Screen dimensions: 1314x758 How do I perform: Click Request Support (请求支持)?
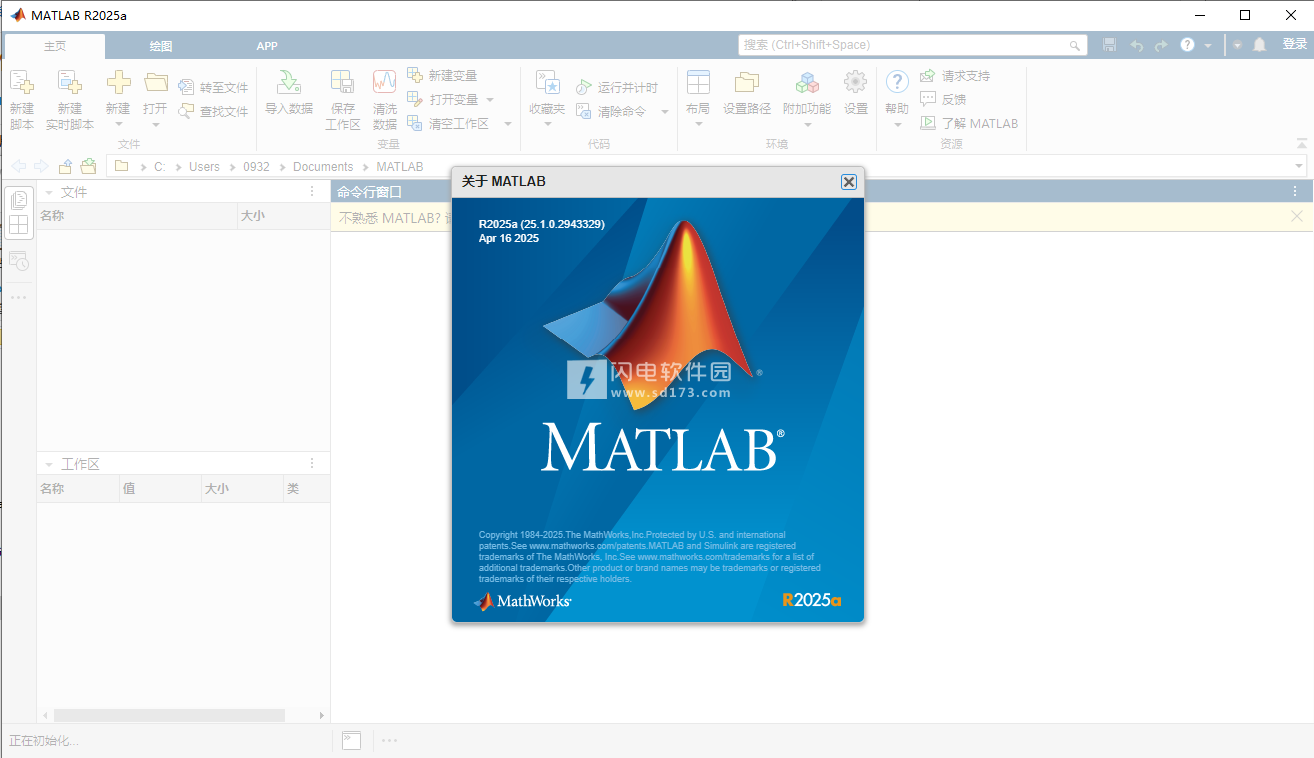click(955, 76)
